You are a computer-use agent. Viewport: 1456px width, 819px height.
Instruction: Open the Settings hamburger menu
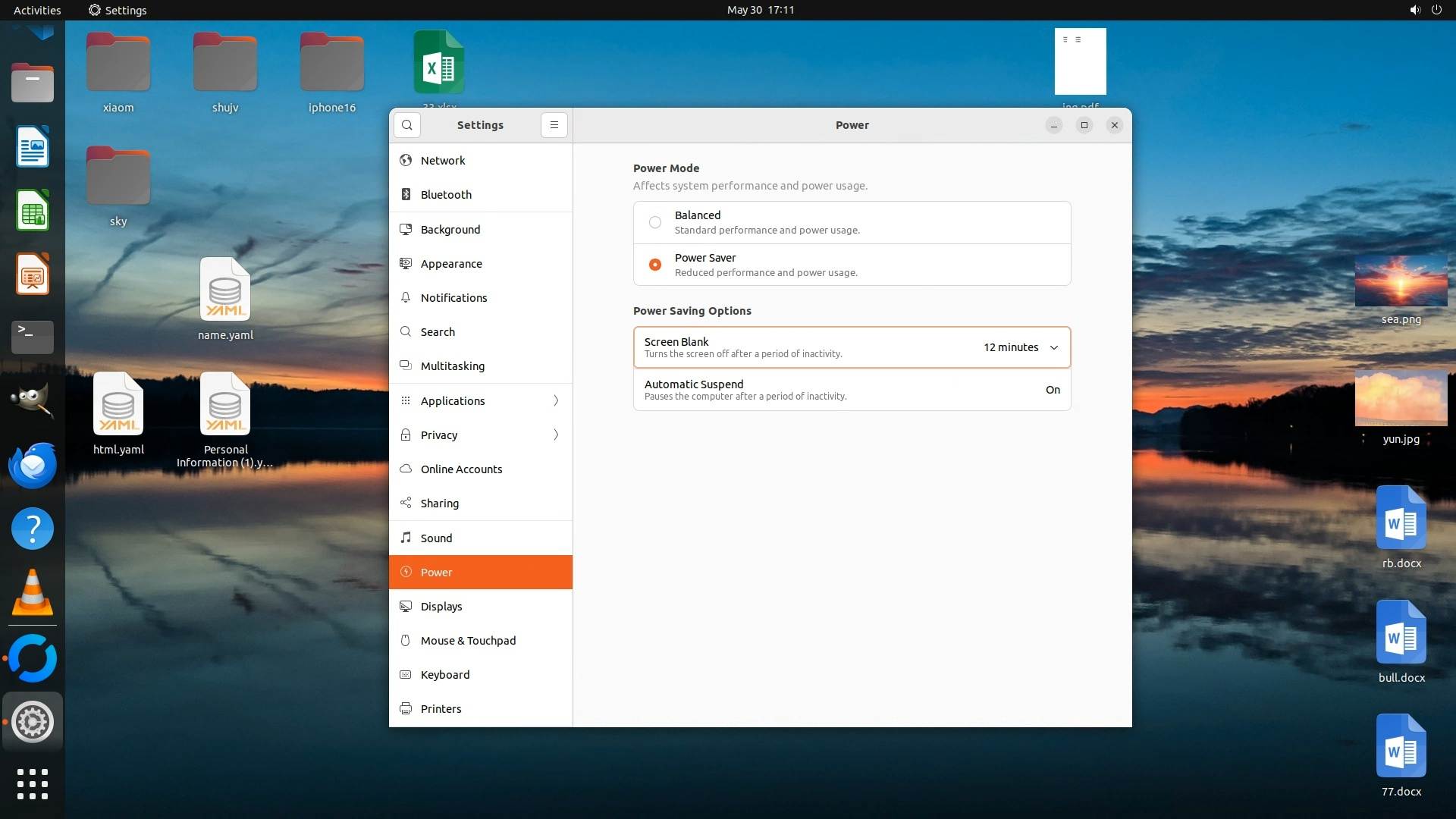point(554,125)
